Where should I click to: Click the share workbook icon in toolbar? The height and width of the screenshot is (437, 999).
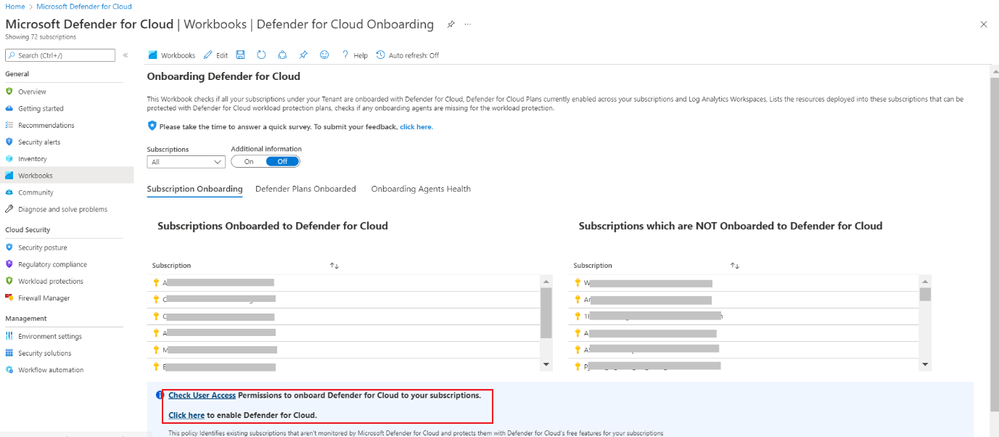(x=283, y=55)
